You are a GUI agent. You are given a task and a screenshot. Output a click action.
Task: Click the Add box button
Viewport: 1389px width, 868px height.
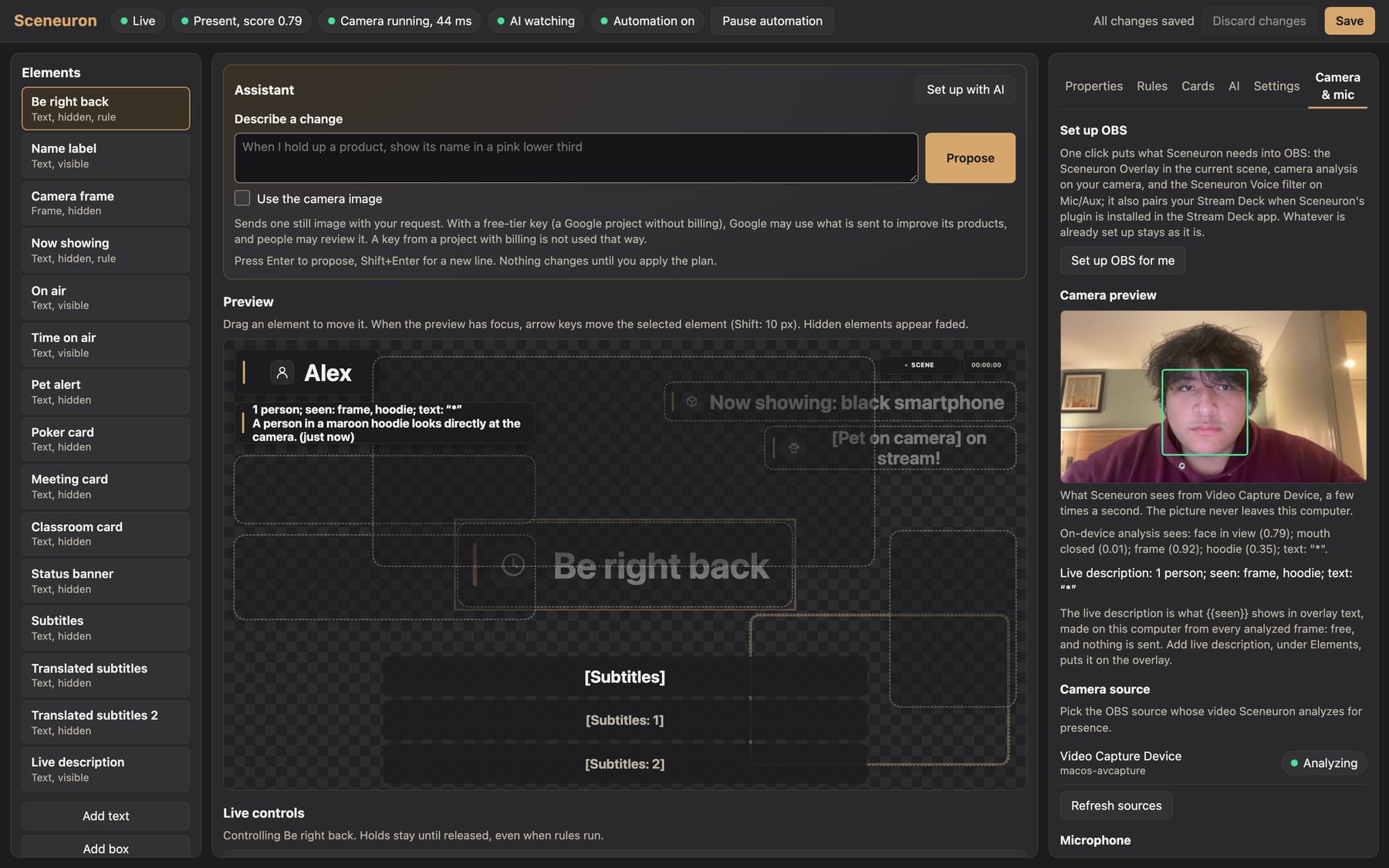click(x=106, y=847)
